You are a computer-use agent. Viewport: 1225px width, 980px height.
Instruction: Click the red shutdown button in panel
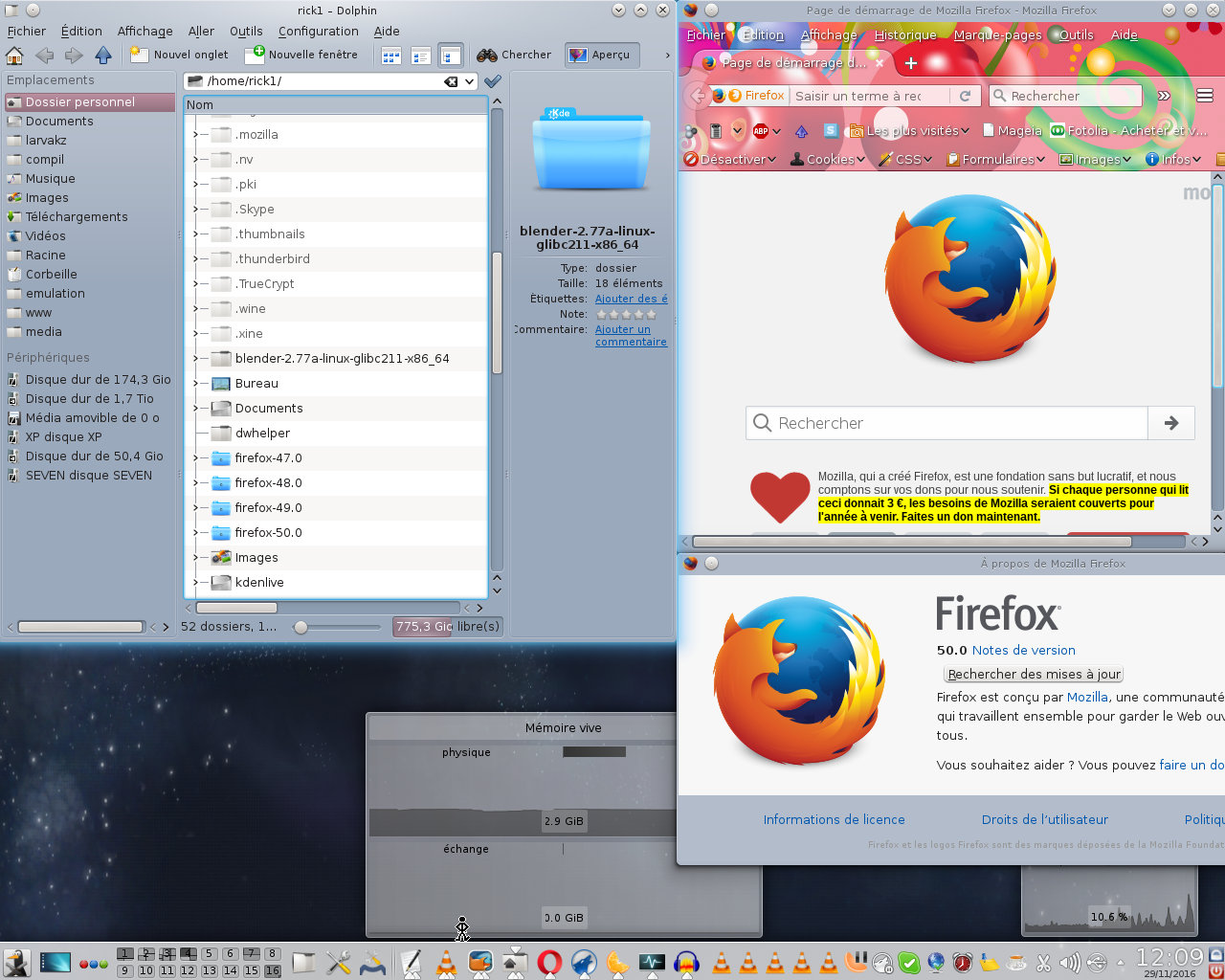(1215, 970)
